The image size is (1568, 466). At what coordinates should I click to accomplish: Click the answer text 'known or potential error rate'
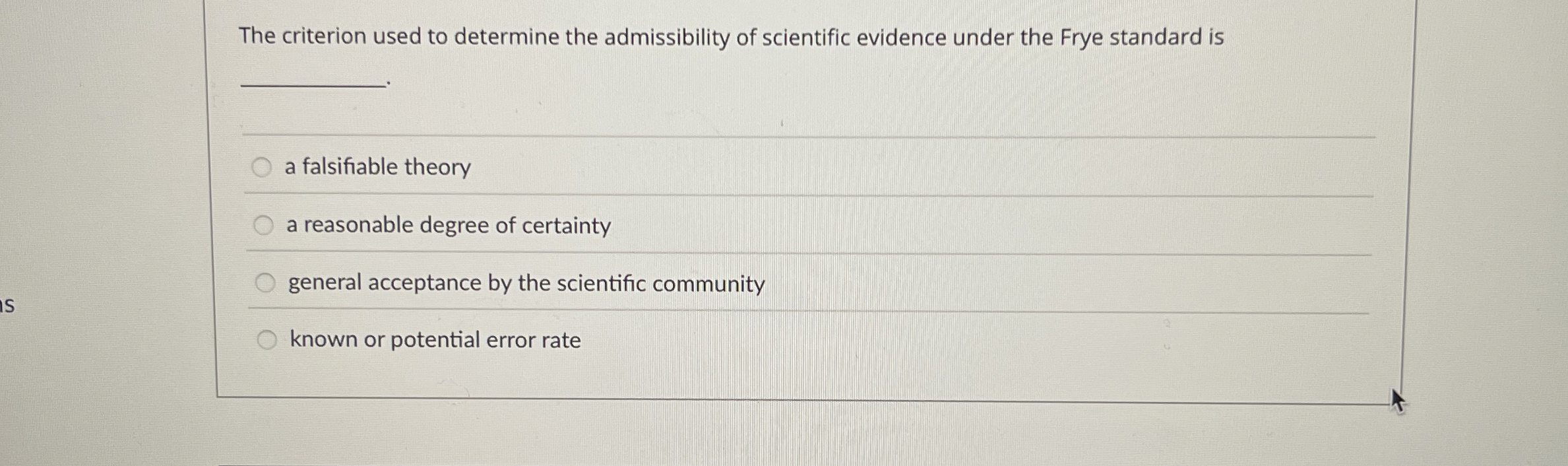[x=435, y=341]
